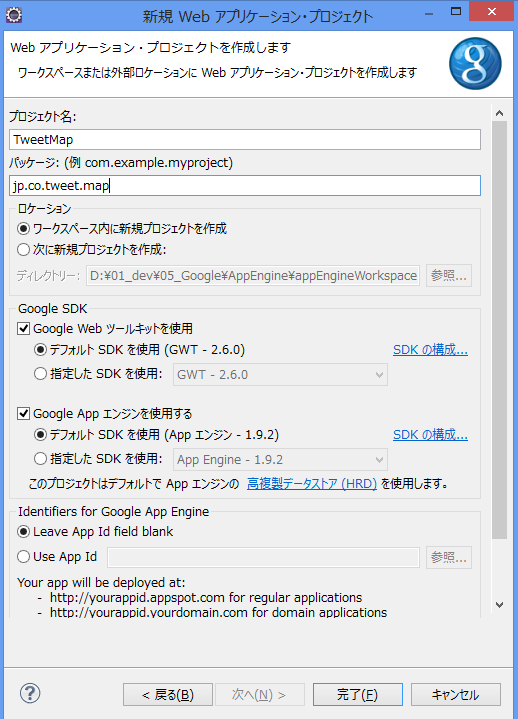Click the Google plugin globe logo

coord(475,63)
